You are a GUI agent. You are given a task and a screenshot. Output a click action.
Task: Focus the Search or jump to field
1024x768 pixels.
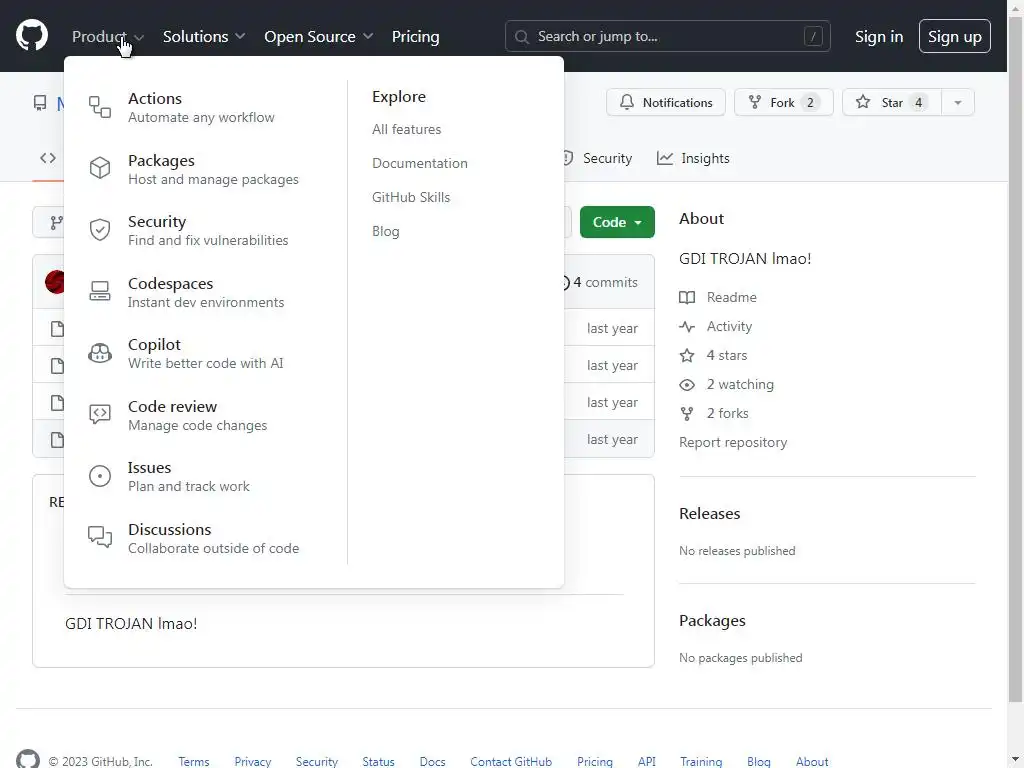[x=667, y=37]
